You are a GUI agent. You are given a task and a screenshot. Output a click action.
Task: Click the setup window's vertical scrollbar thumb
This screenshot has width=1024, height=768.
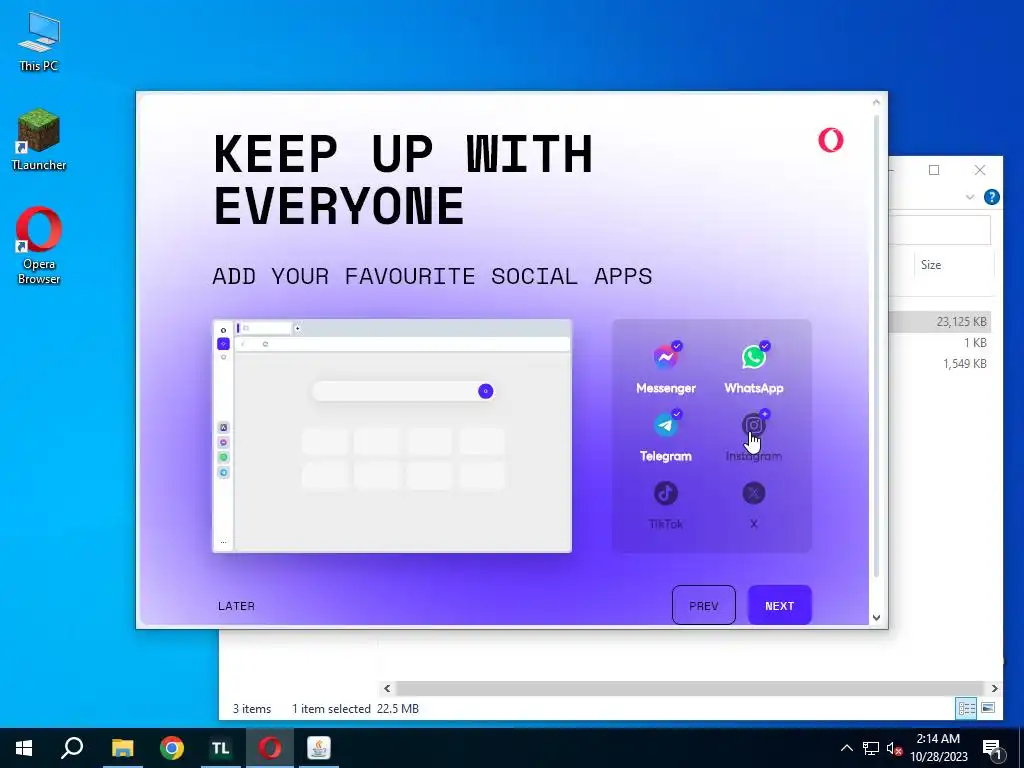(876, 344)
